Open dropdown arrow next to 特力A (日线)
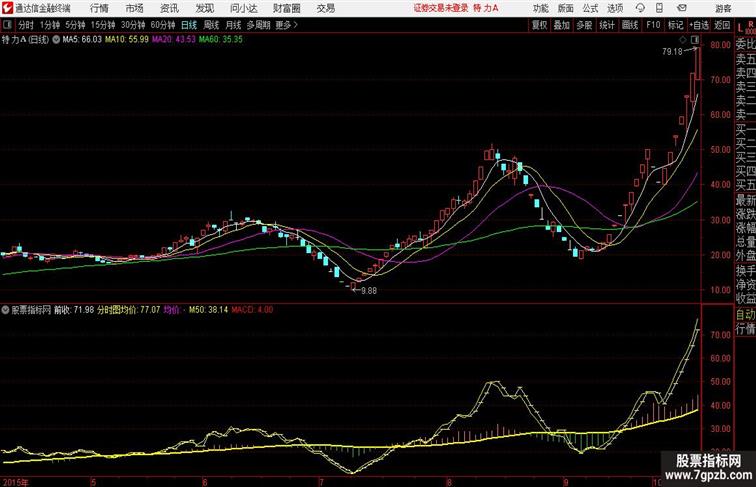The image size is (756, 487). coord(56,40)
